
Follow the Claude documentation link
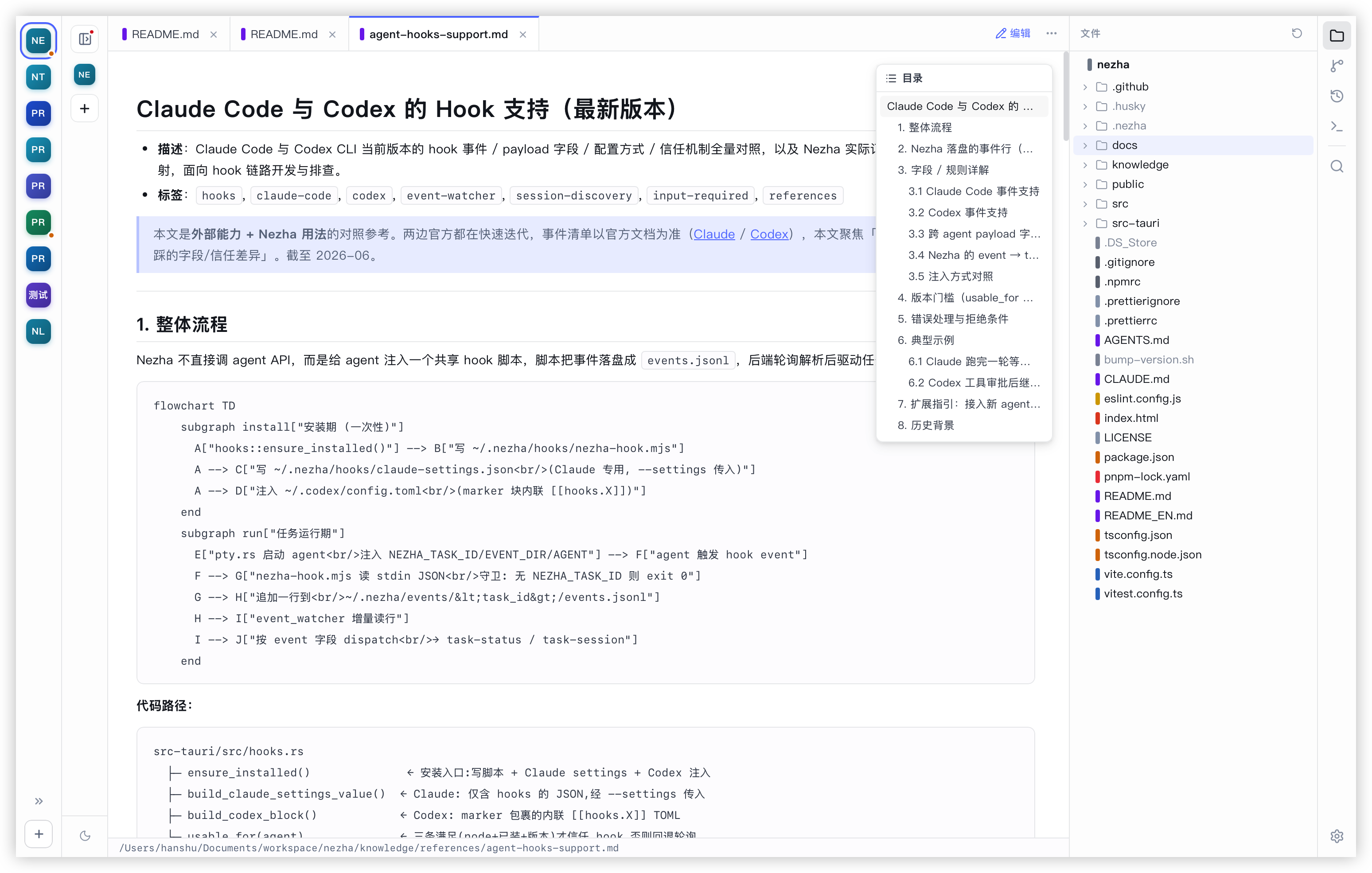click(714, 234)
